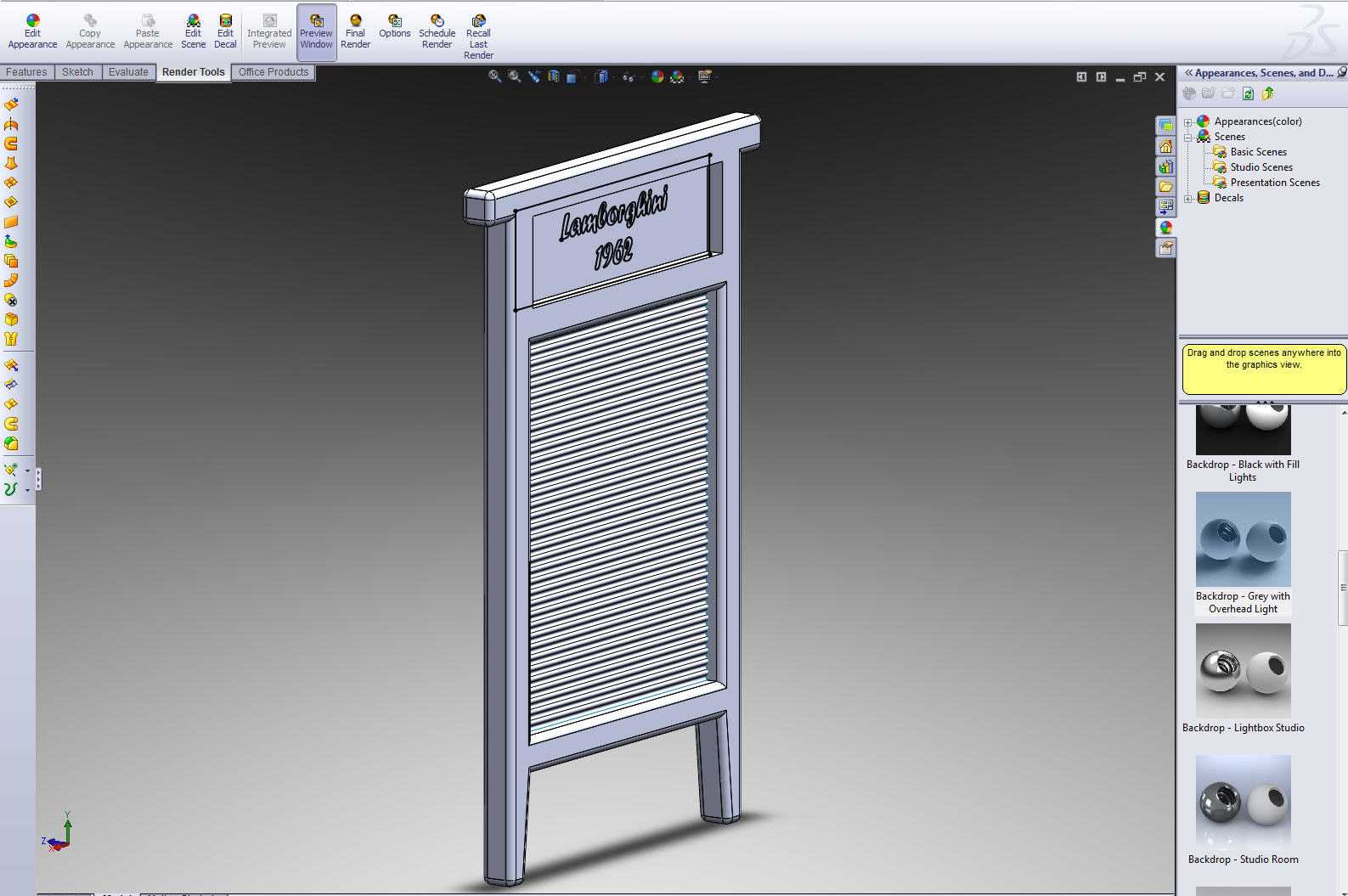Open the SolidWorks Resources task pane tab
The image size is (1348, 896).
pyautogui.click(x=1165, y=146)
